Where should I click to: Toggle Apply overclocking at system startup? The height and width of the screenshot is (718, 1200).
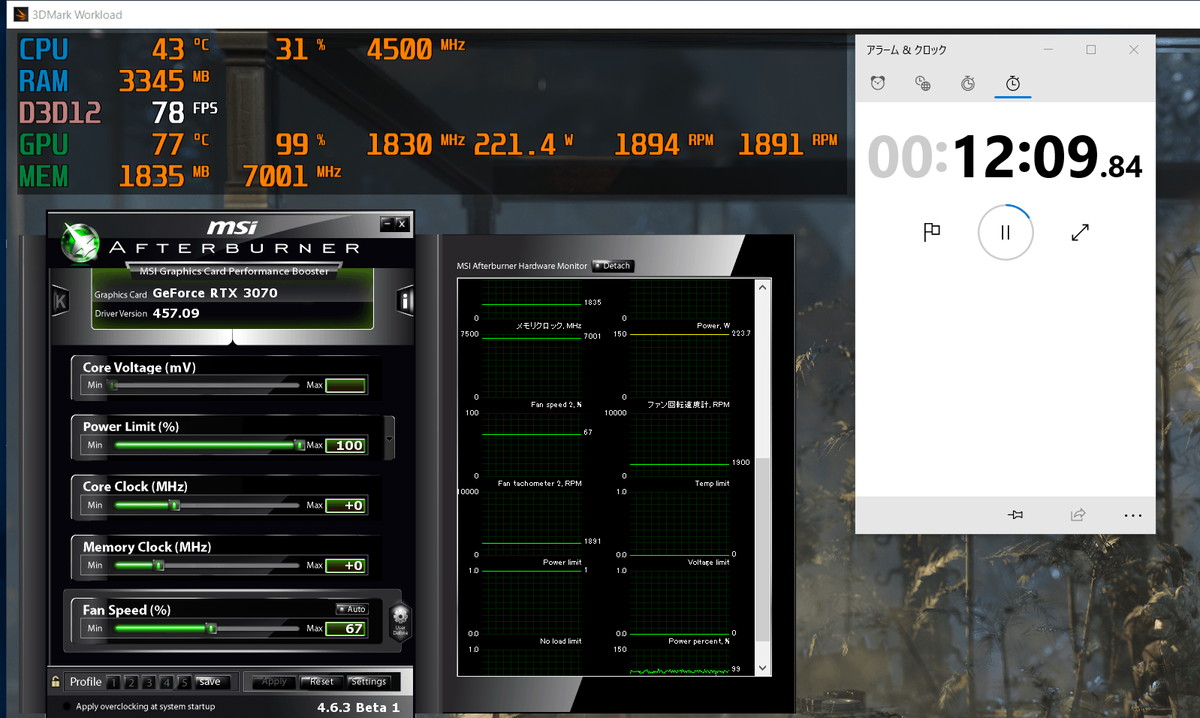click(x=66, y=706)
